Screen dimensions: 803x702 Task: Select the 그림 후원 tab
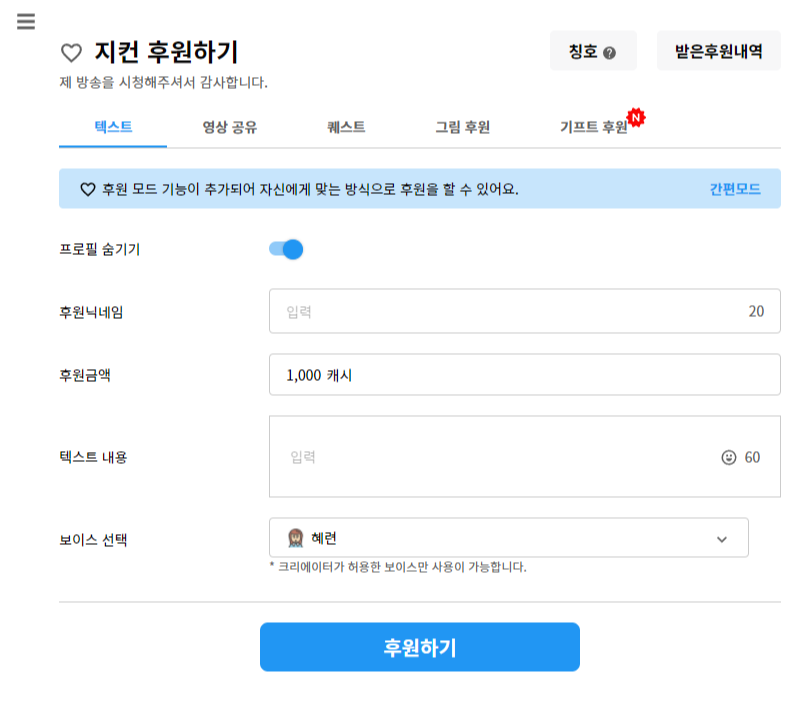point(462,127)
